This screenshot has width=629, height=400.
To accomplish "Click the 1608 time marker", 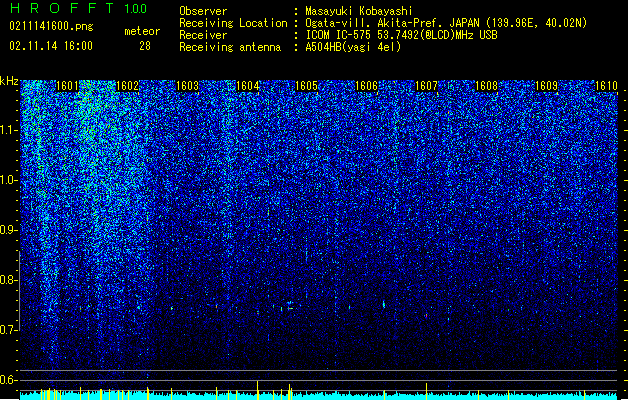I will click(486, 86).
